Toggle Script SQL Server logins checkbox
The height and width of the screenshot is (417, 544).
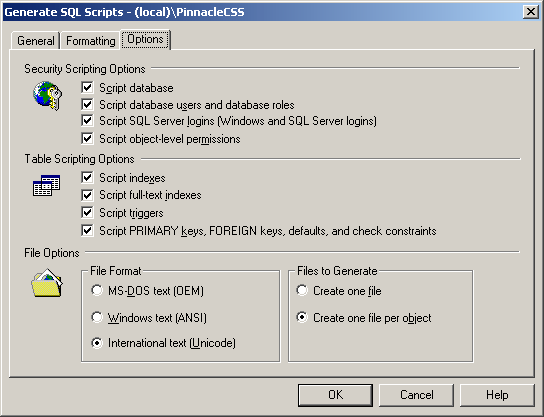87,121
